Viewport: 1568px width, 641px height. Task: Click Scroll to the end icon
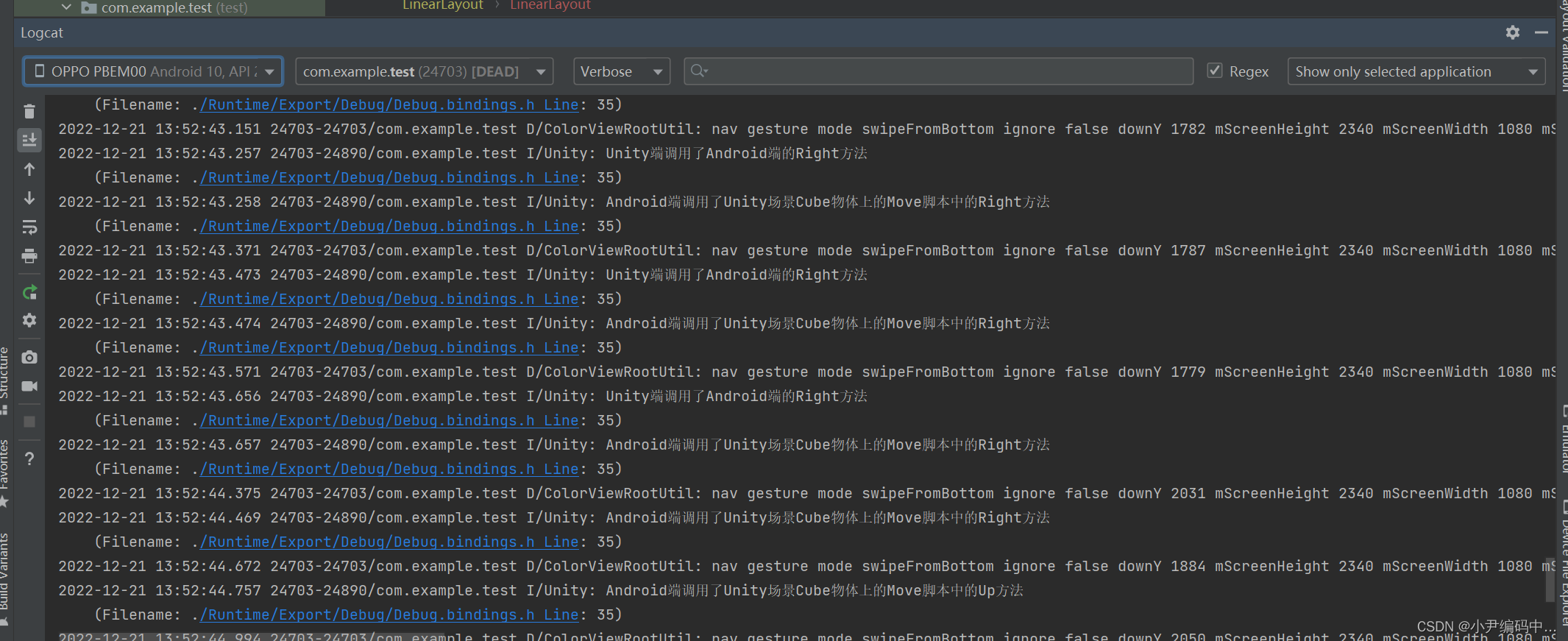(x=29, y=140)
